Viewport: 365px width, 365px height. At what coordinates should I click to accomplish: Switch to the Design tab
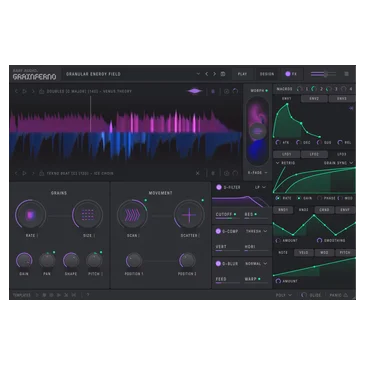[267, 74]
